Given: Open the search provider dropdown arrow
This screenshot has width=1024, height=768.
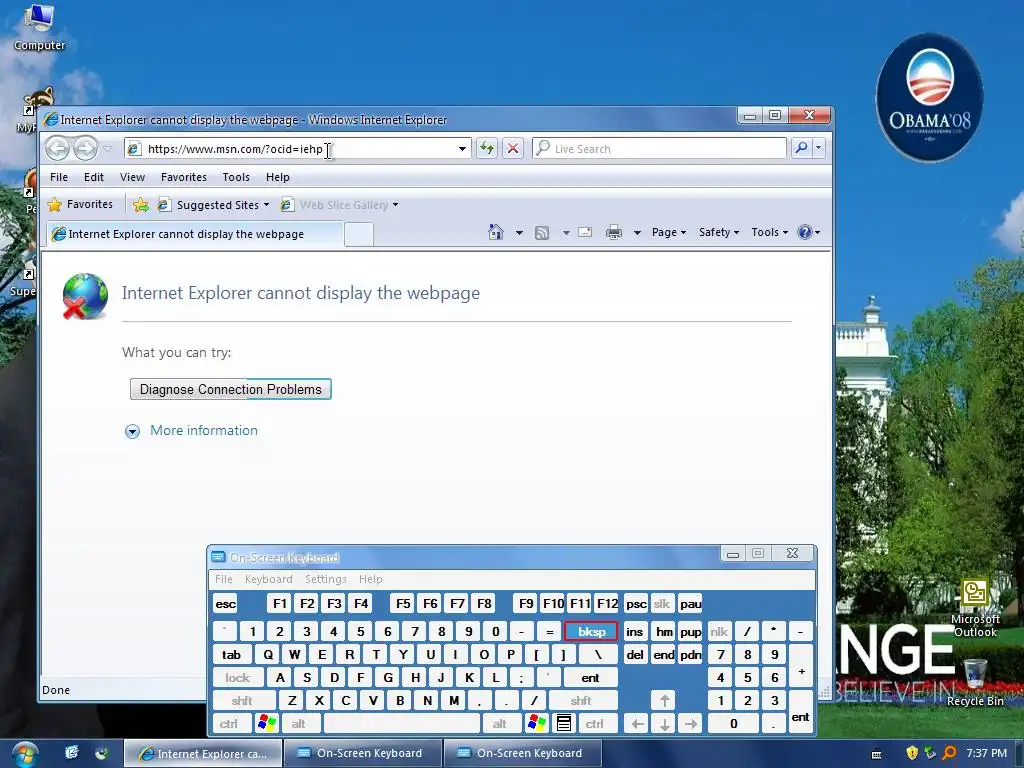Looking at the screenshot, I should [818, 148].
